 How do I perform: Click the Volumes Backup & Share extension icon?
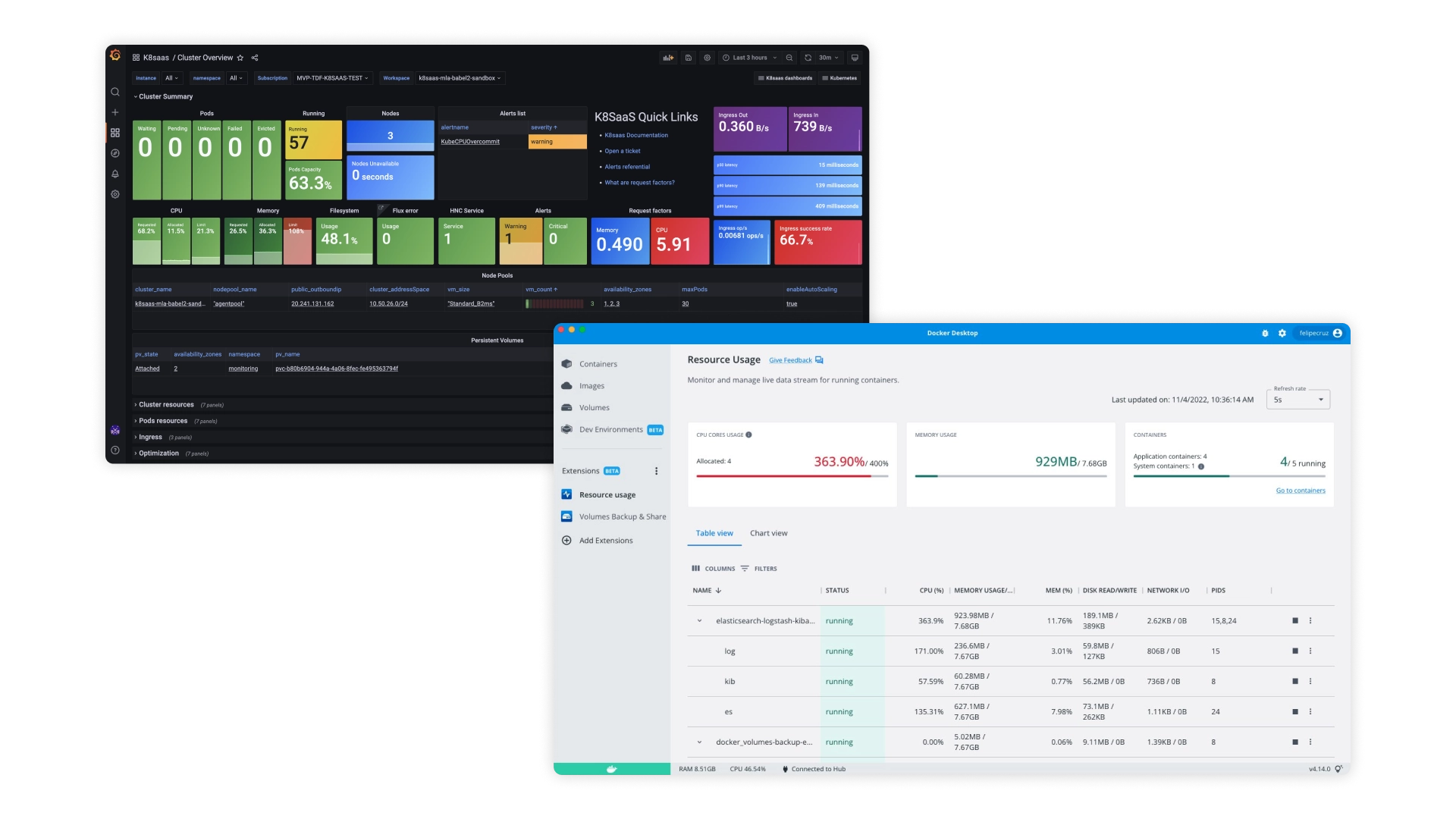566,516
